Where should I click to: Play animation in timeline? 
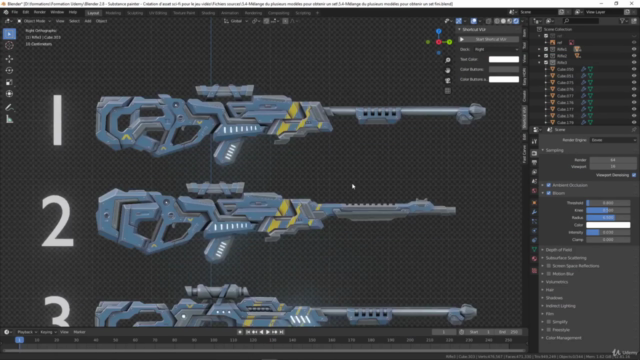268,332
